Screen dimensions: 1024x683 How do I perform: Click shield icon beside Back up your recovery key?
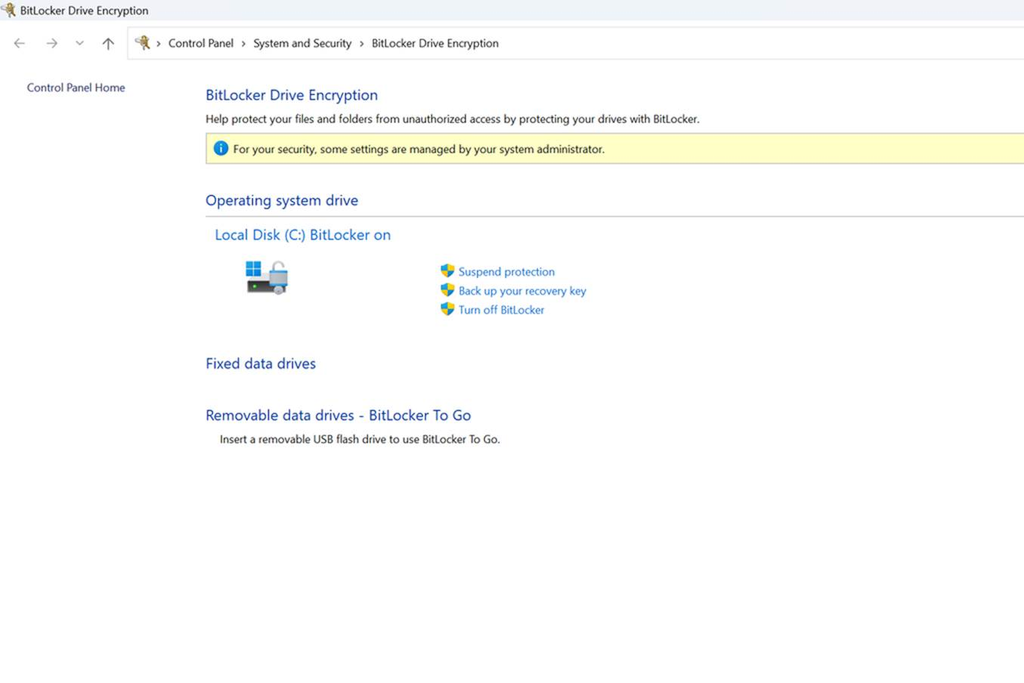pos(447,289)
